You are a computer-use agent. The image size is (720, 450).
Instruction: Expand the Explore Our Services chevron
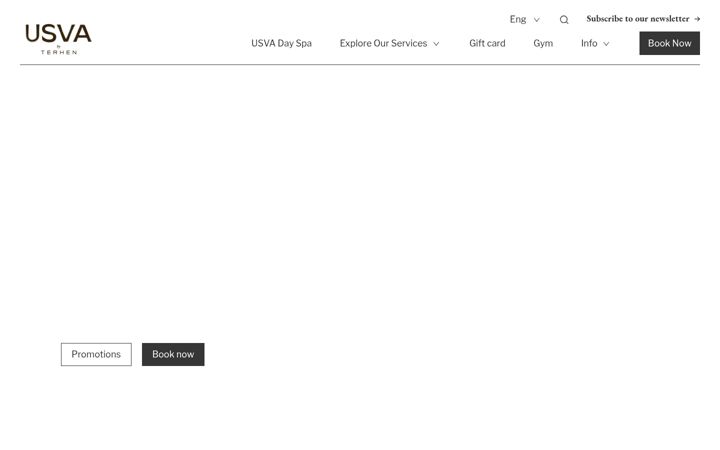[436, 44]
